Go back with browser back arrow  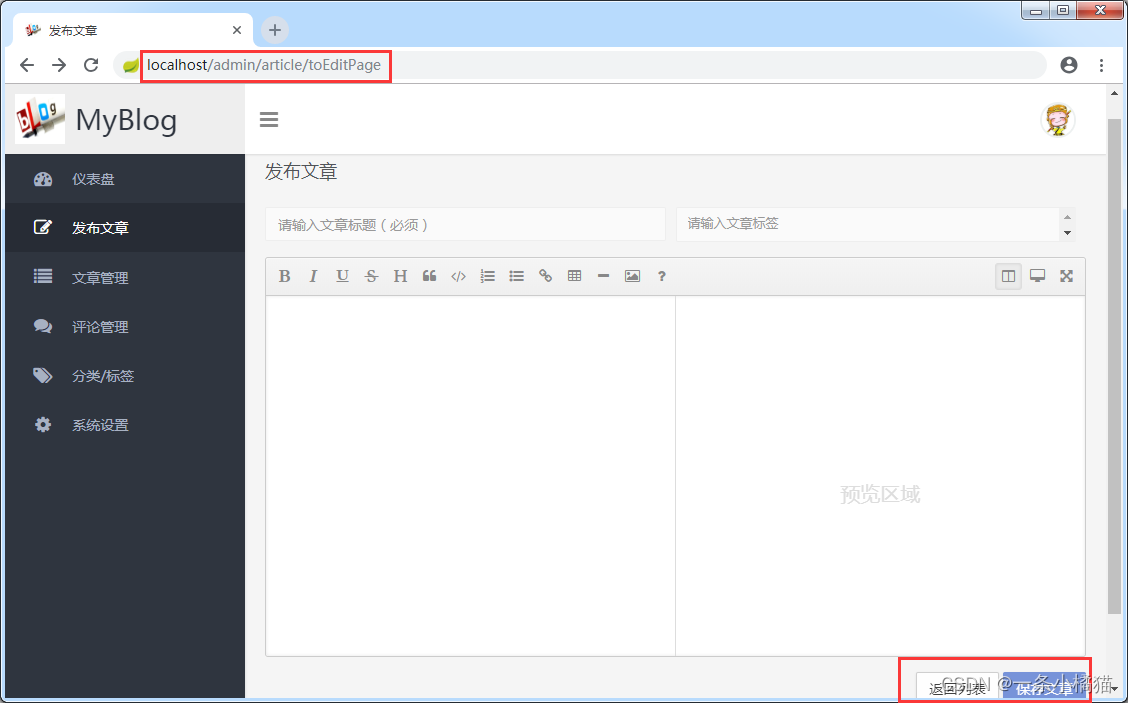pyautogui.click(x=27, y=65)
